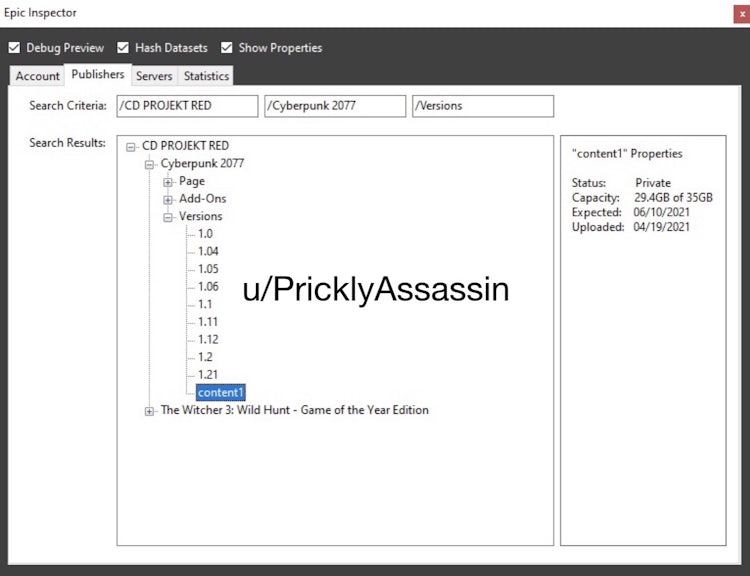Select the Publishers tab
Image resolution: width=750 pixels, height=576 pixels.
pos(98,75)
